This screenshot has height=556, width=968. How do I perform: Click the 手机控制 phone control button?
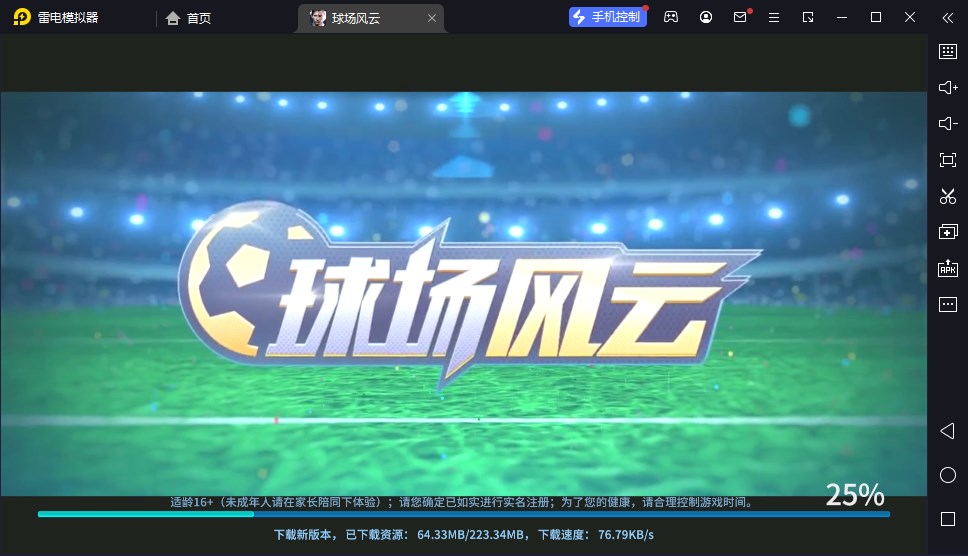click(608, 17)
